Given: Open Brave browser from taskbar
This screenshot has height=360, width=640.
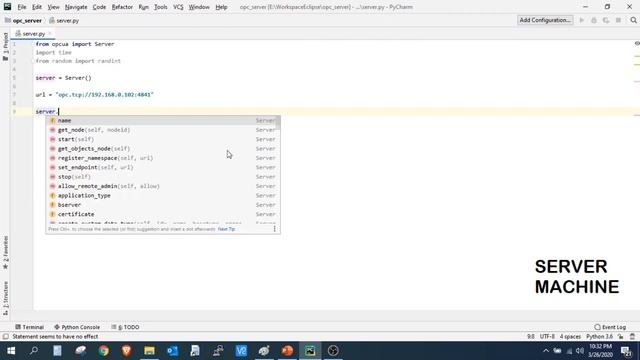Looking at the screenshot, I should tap(127, 351).
